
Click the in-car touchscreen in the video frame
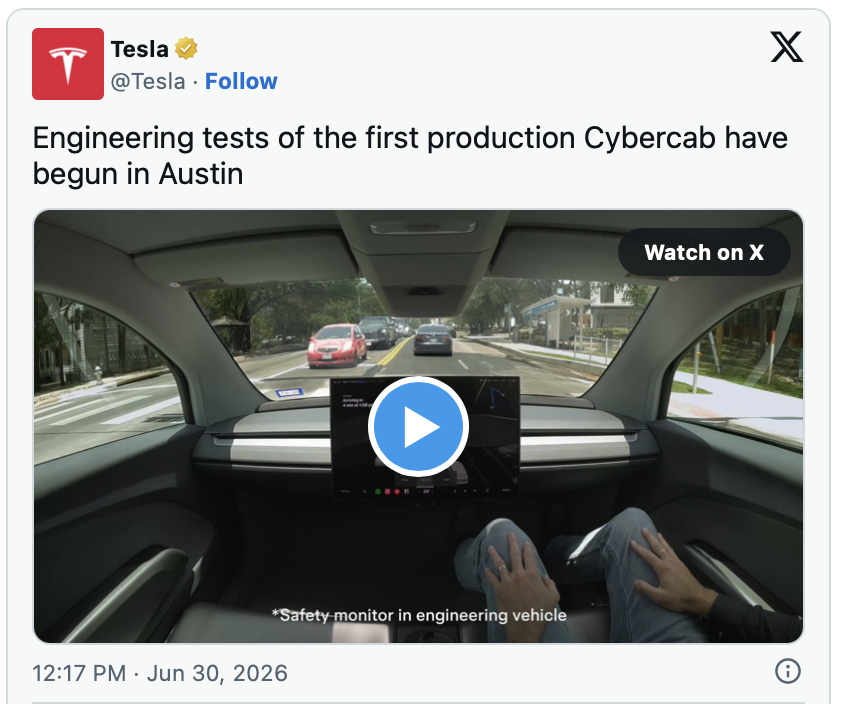425,438
